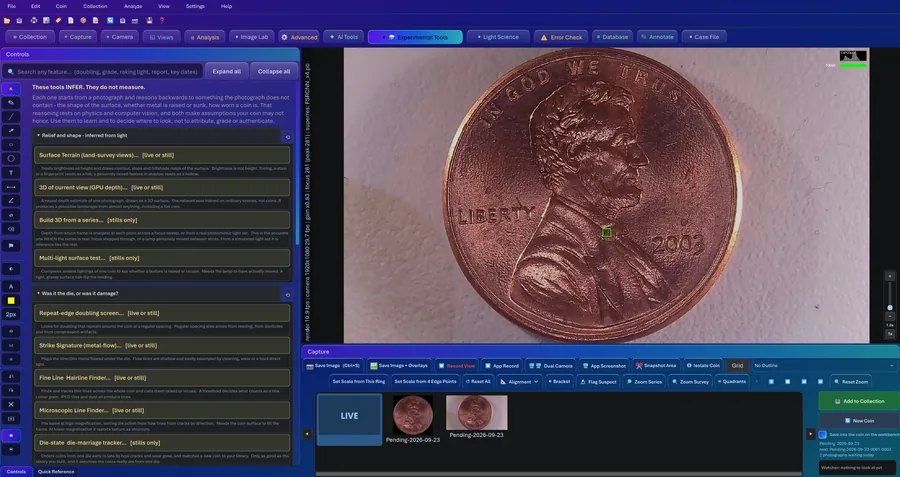Toggle the Save into the coin checkbox
Viewport: 900px width, 477px height.
(823, 435)
